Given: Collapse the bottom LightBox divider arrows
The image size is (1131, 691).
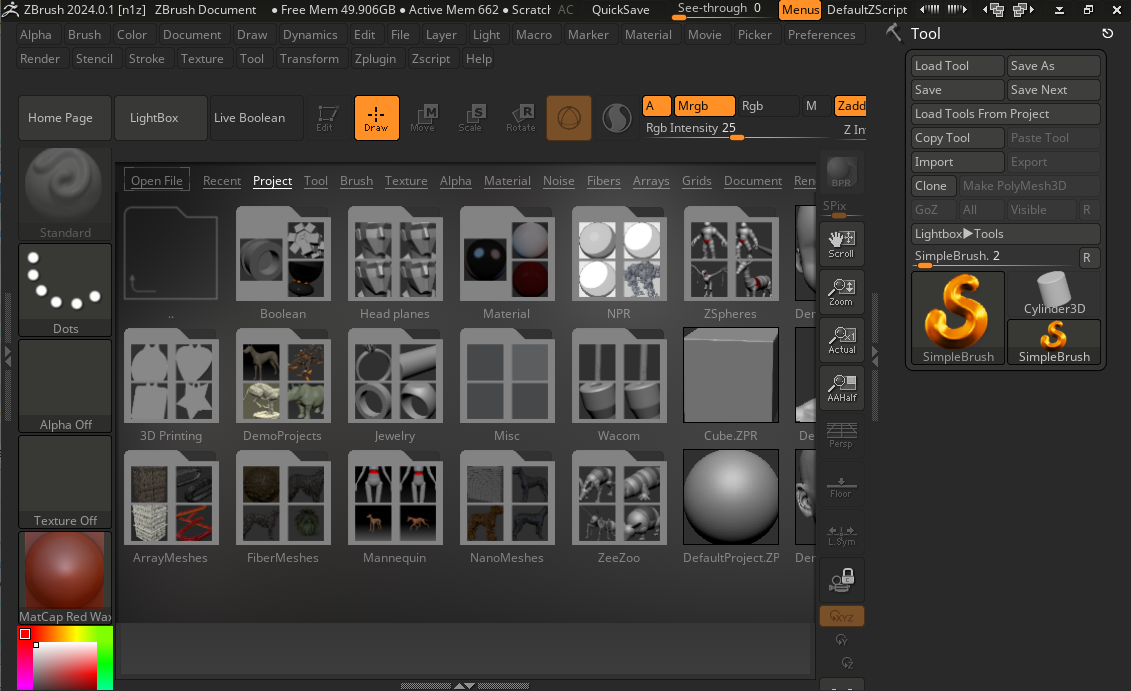Looking at the screenshot, I should 464,686.
